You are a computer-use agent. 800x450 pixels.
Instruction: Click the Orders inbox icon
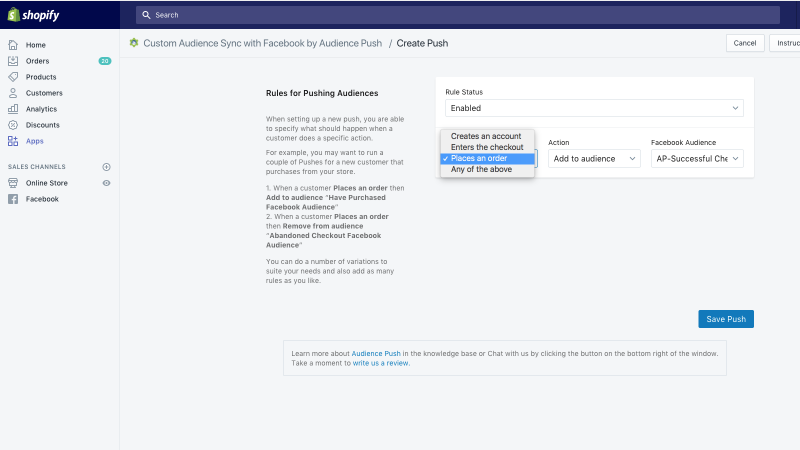pos(13,61)
